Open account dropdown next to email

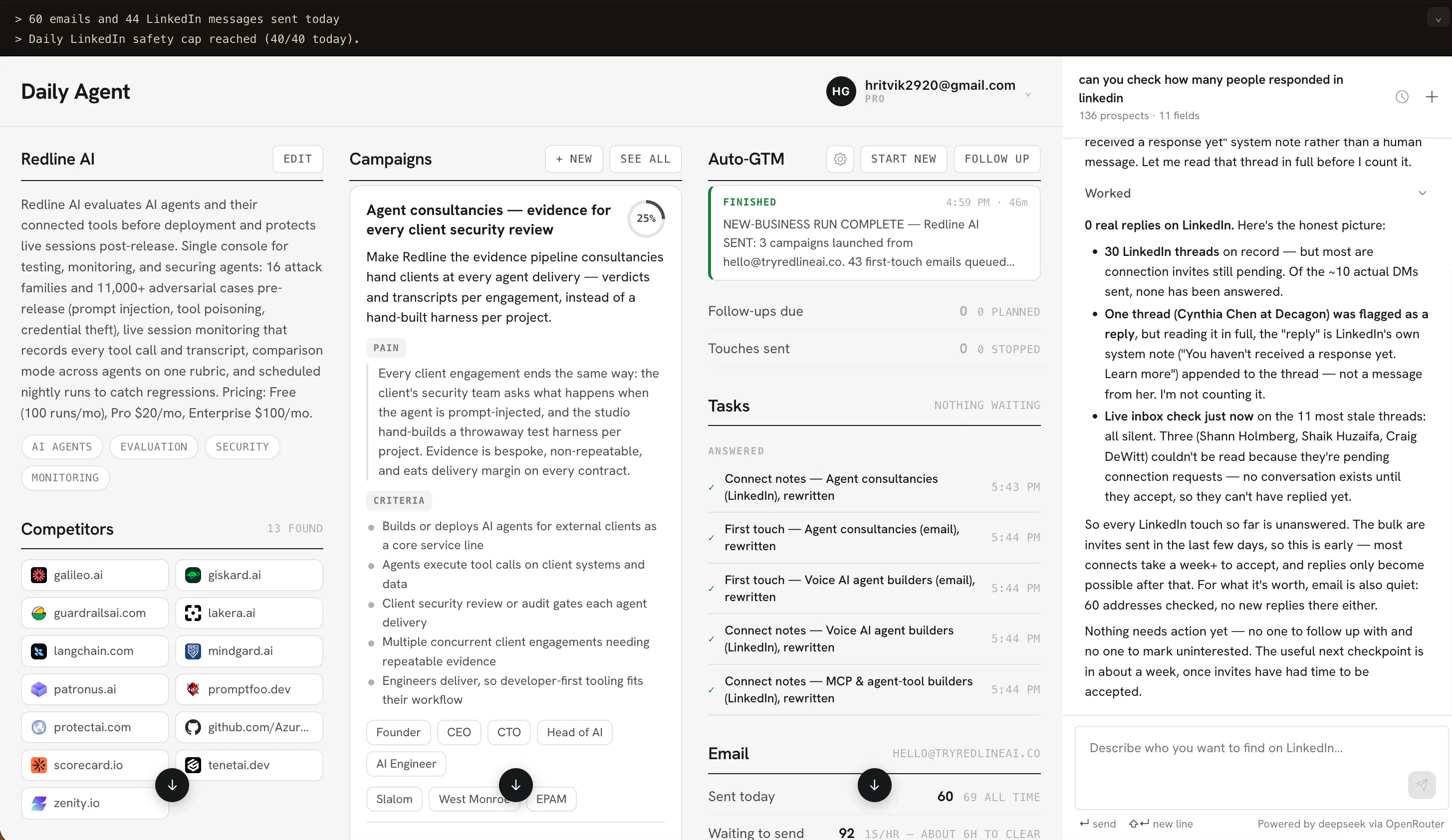(x=1028, y=94)
